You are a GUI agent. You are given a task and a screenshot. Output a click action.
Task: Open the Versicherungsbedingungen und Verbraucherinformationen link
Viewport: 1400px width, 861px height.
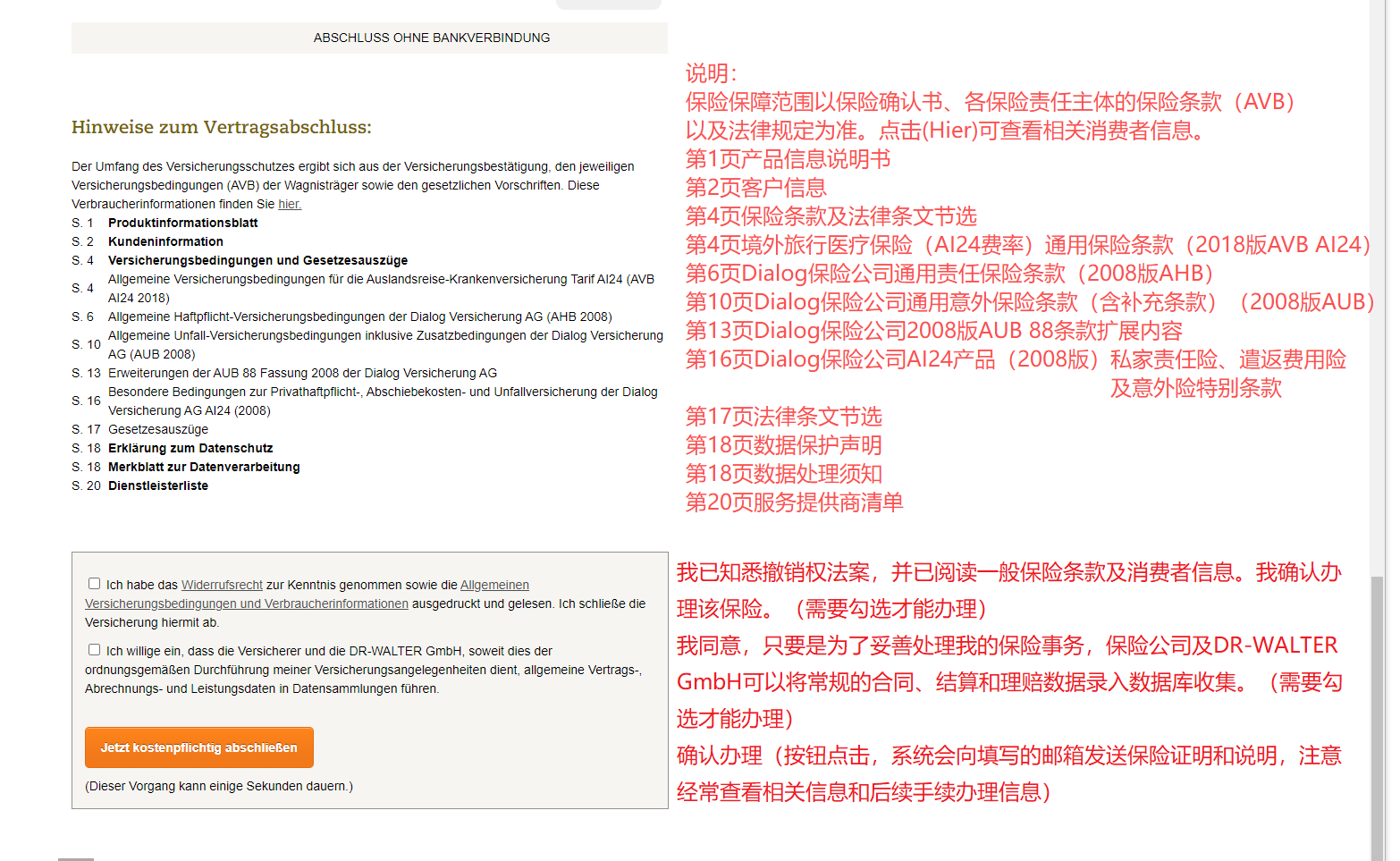(247, 604)
